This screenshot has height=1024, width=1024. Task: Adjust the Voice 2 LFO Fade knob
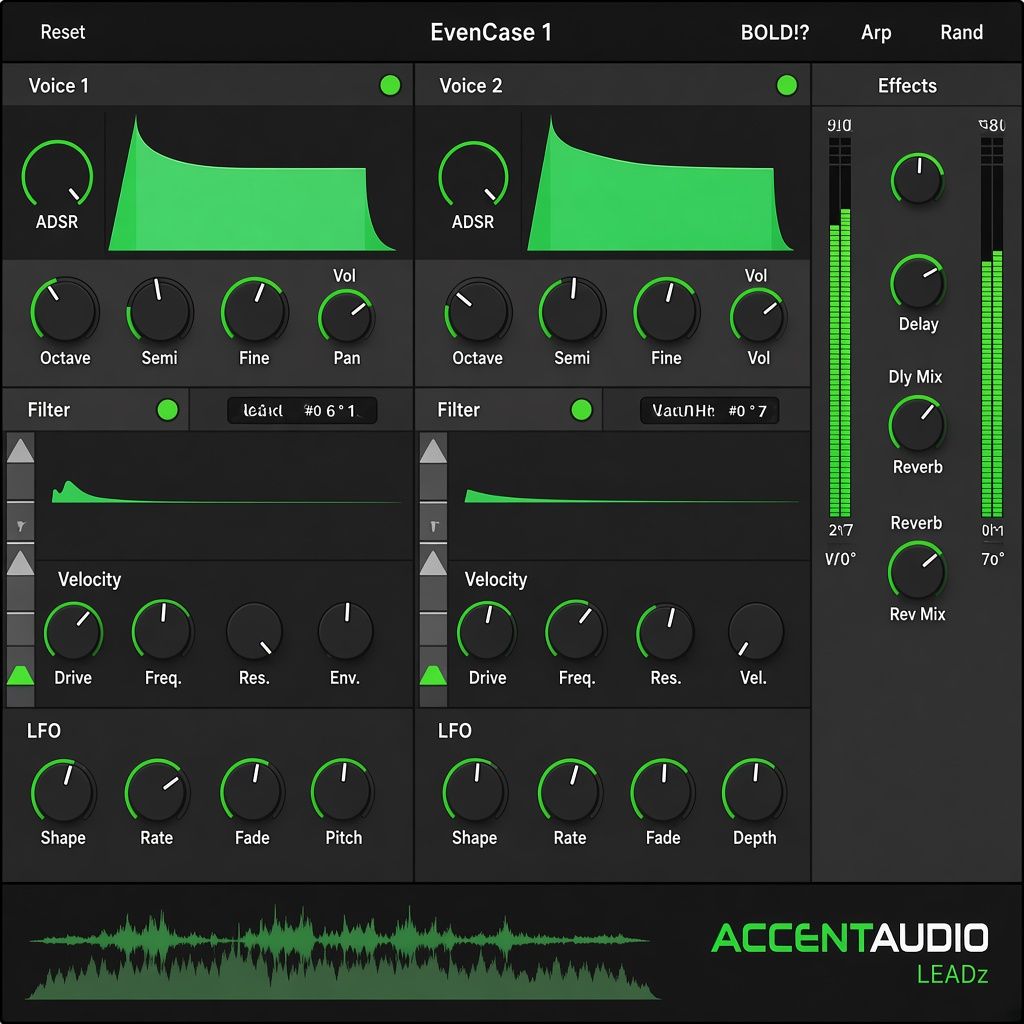pos(662,791)
